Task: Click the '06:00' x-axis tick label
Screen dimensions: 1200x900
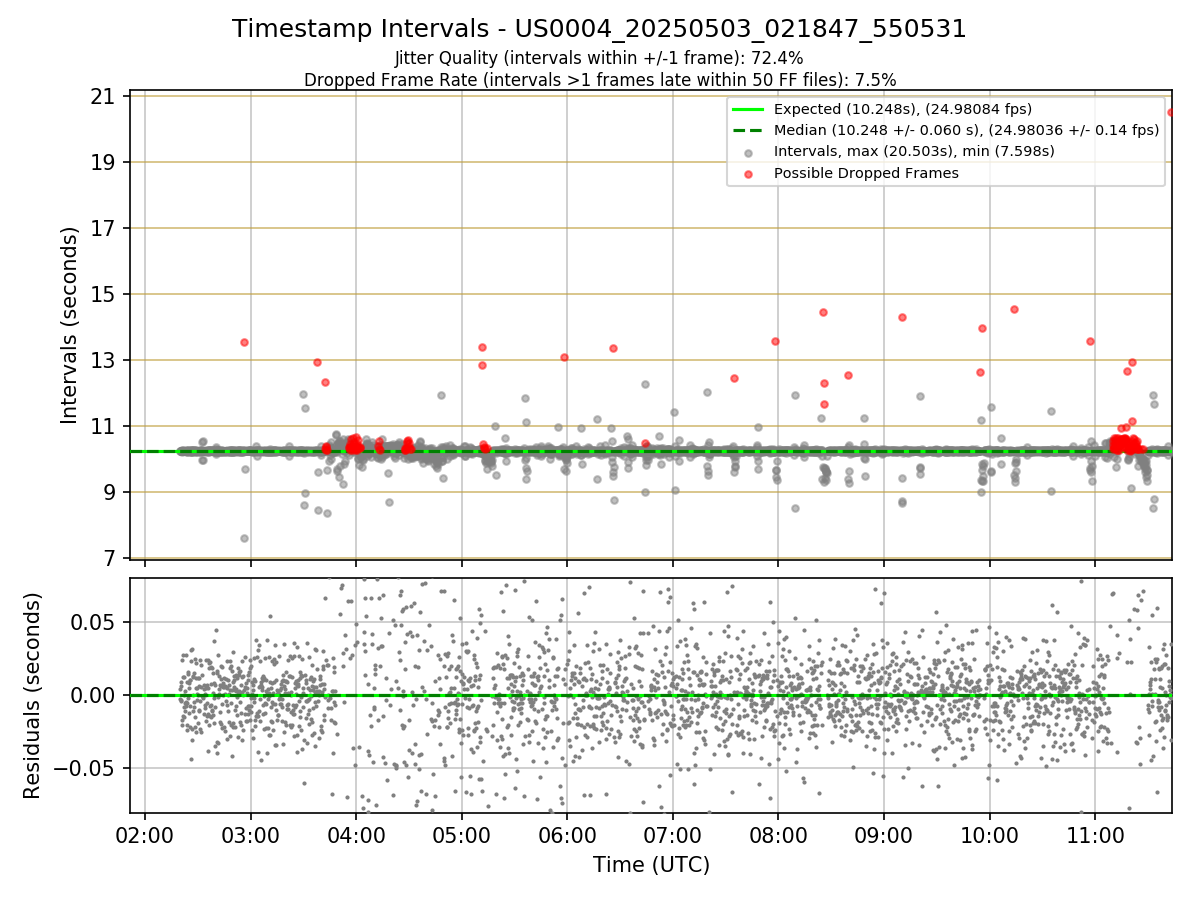Action: [x=567, y=835]
